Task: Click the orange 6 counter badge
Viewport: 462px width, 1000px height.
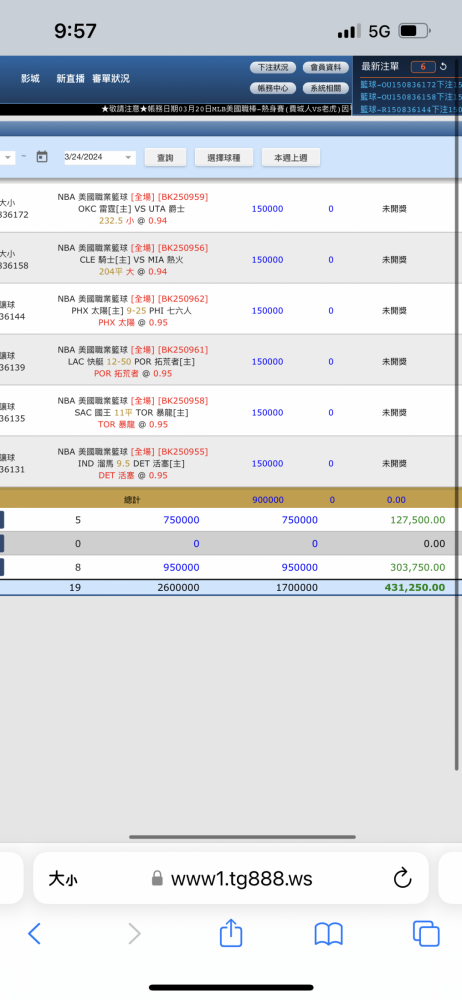Action: [423, 67]
